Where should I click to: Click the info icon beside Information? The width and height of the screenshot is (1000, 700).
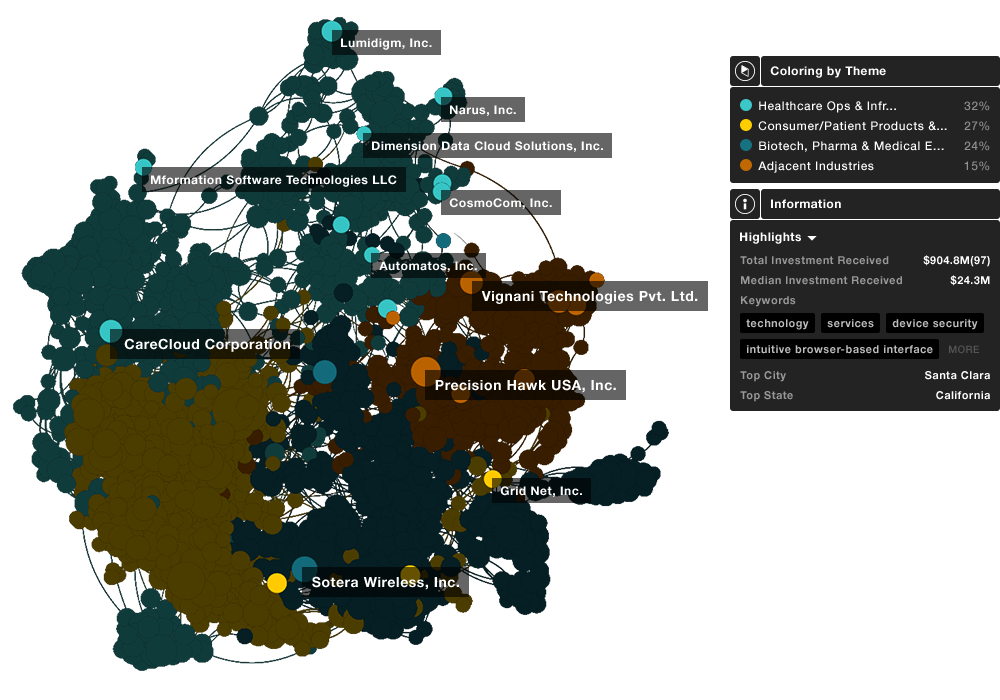[745, 204]
